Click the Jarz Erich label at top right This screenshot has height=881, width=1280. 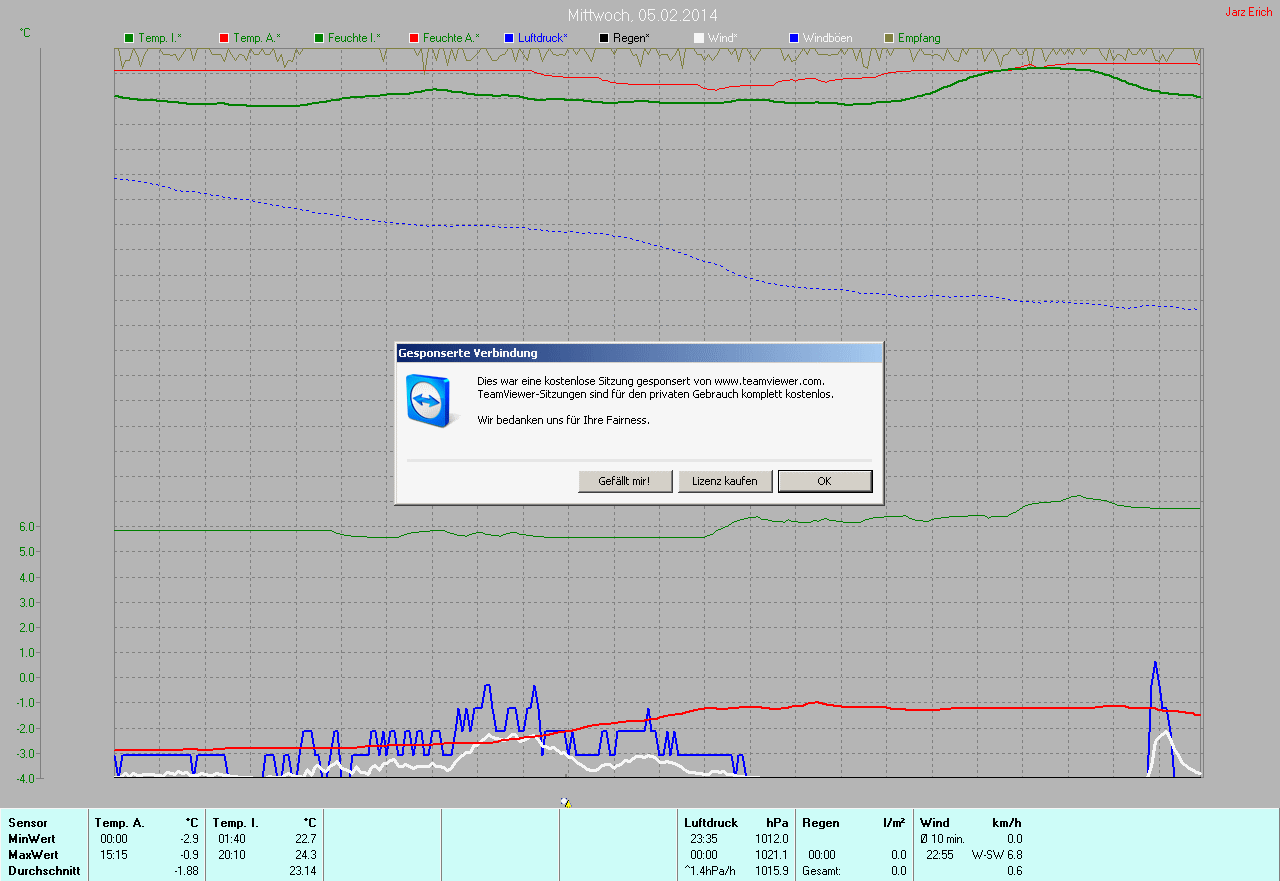pos(1249,12)
